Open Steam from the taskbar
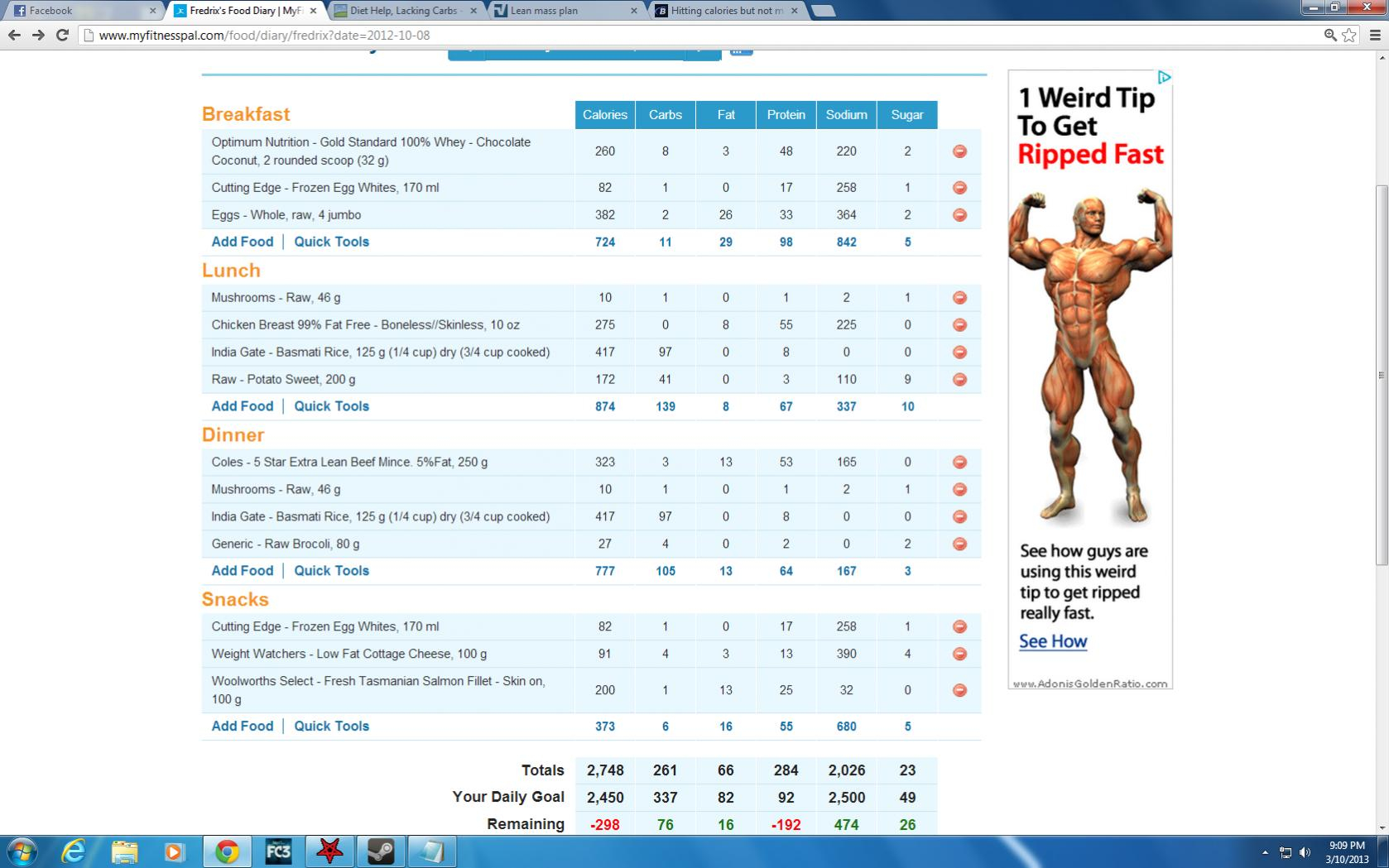1389x868 pixels. pos(381,851)
